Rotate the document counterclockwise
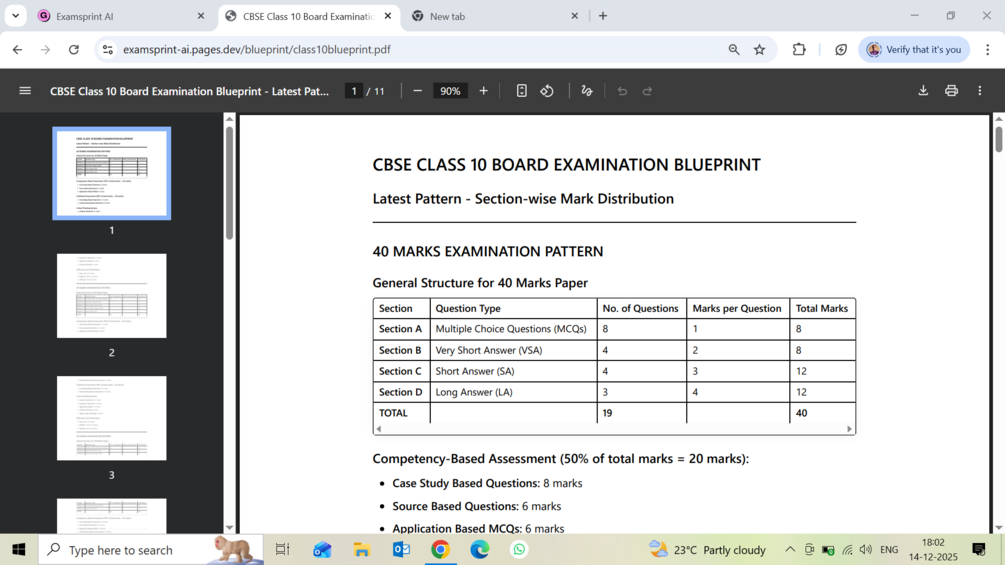The image size is (1005, 565). coord(547,91)
